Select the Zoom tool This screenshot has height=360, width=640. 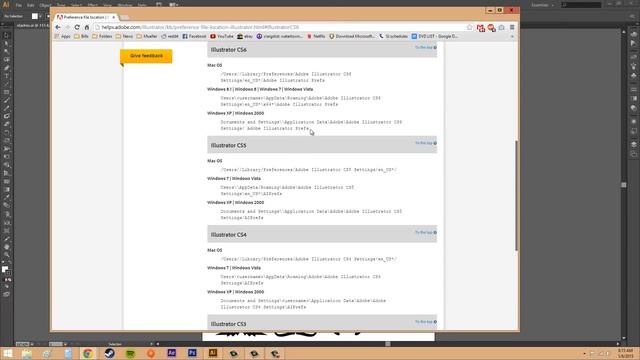7,255
